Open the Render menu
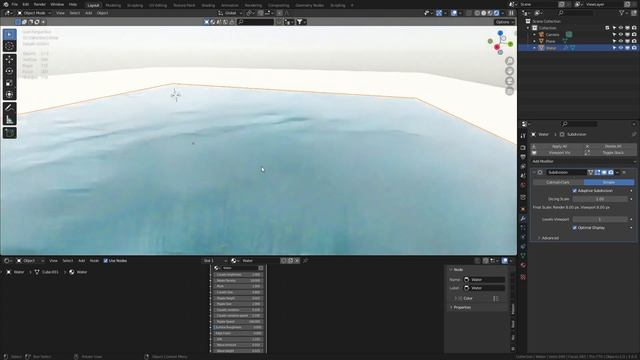This screenshot has height=360, width=640. [x=40, y=4]
